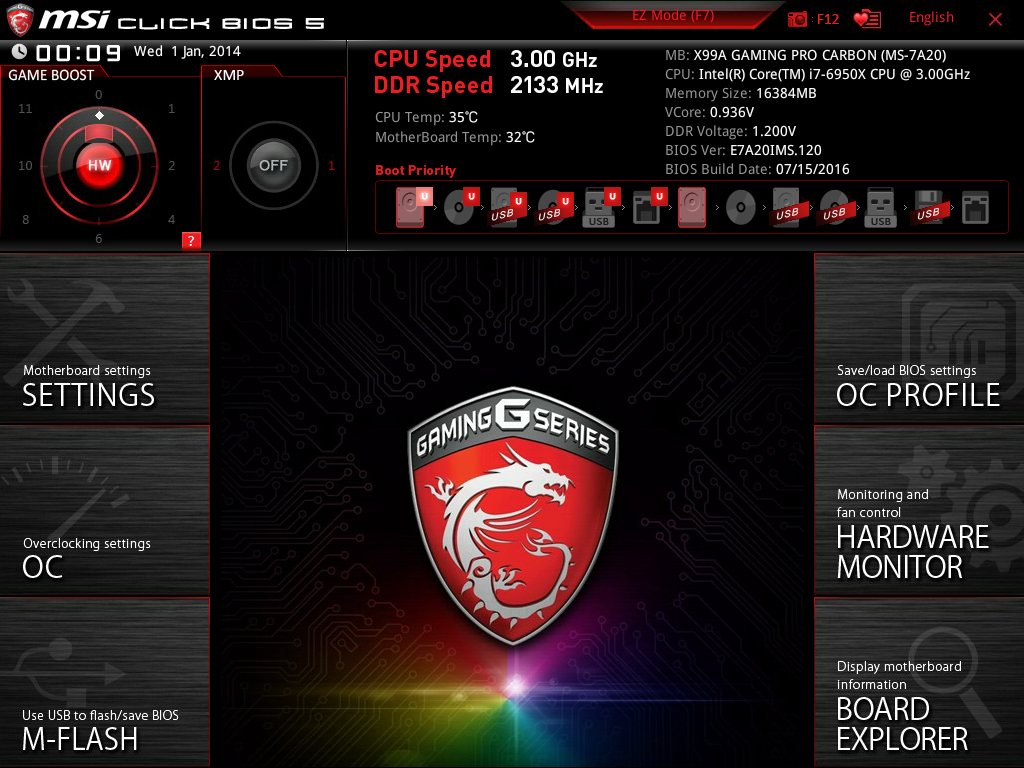Select the legacy USB key boot icon
The image size is (1024, 768).
(880, 208)
